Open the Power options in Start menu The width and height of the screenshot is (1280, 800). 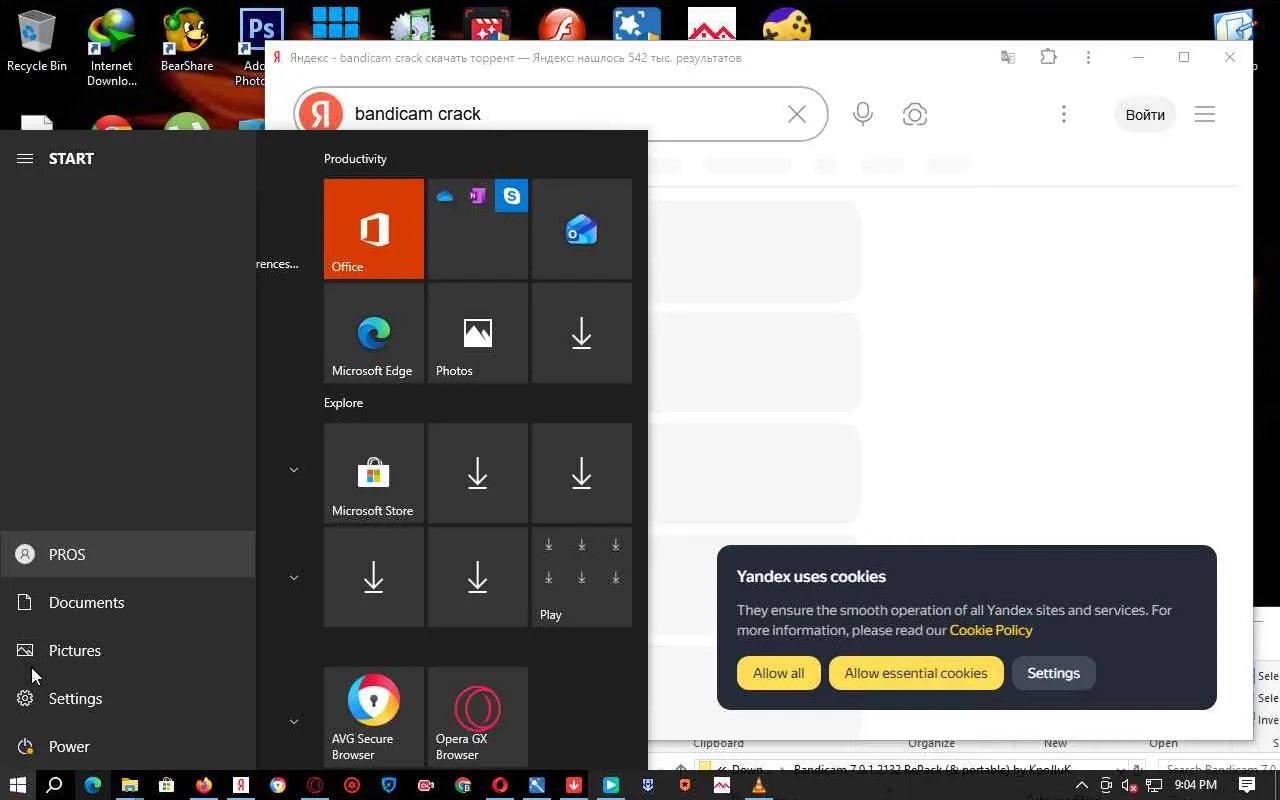pos(128,746)
